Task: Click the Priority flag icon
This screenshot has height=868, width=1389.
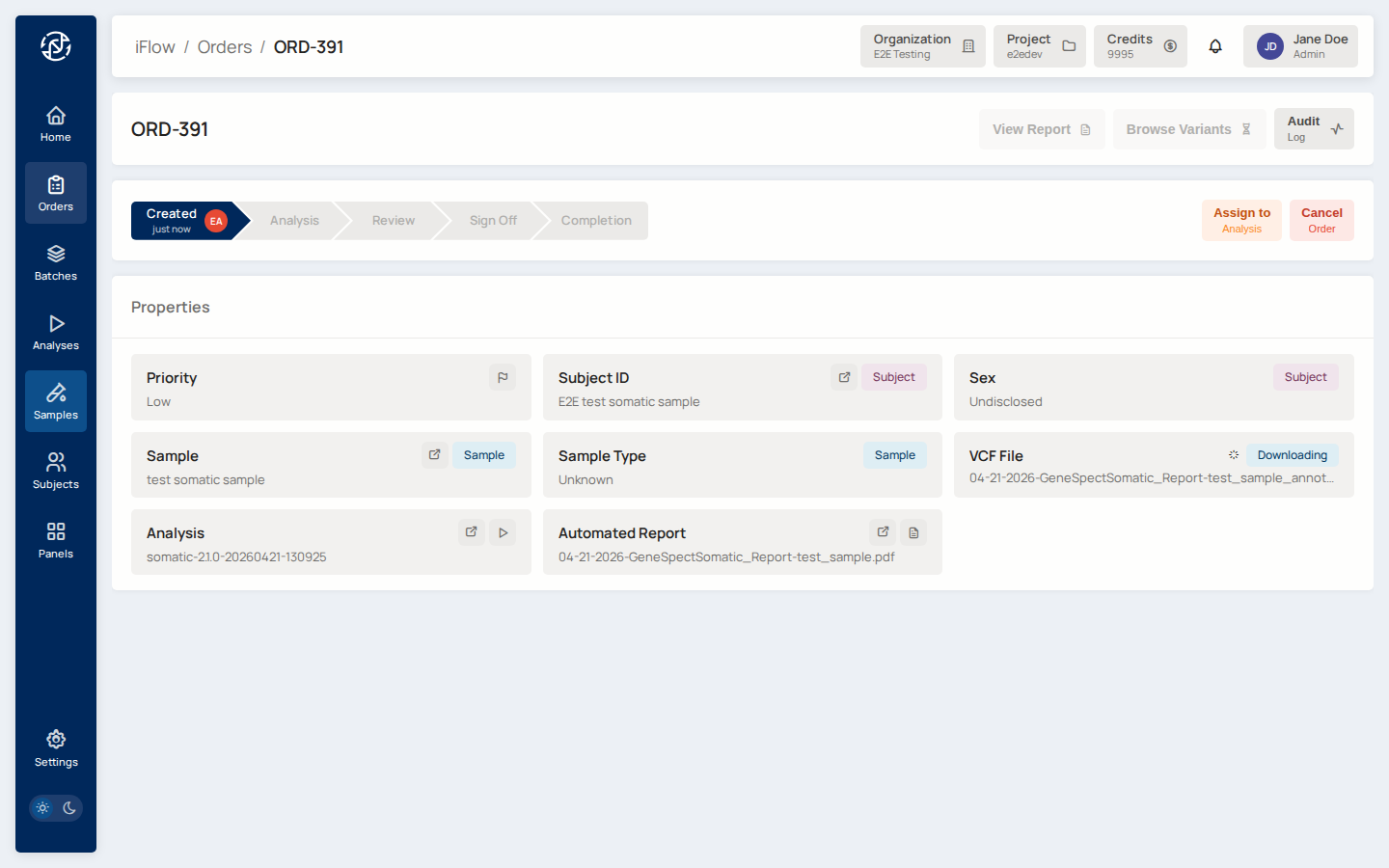Action: [503, 377]
